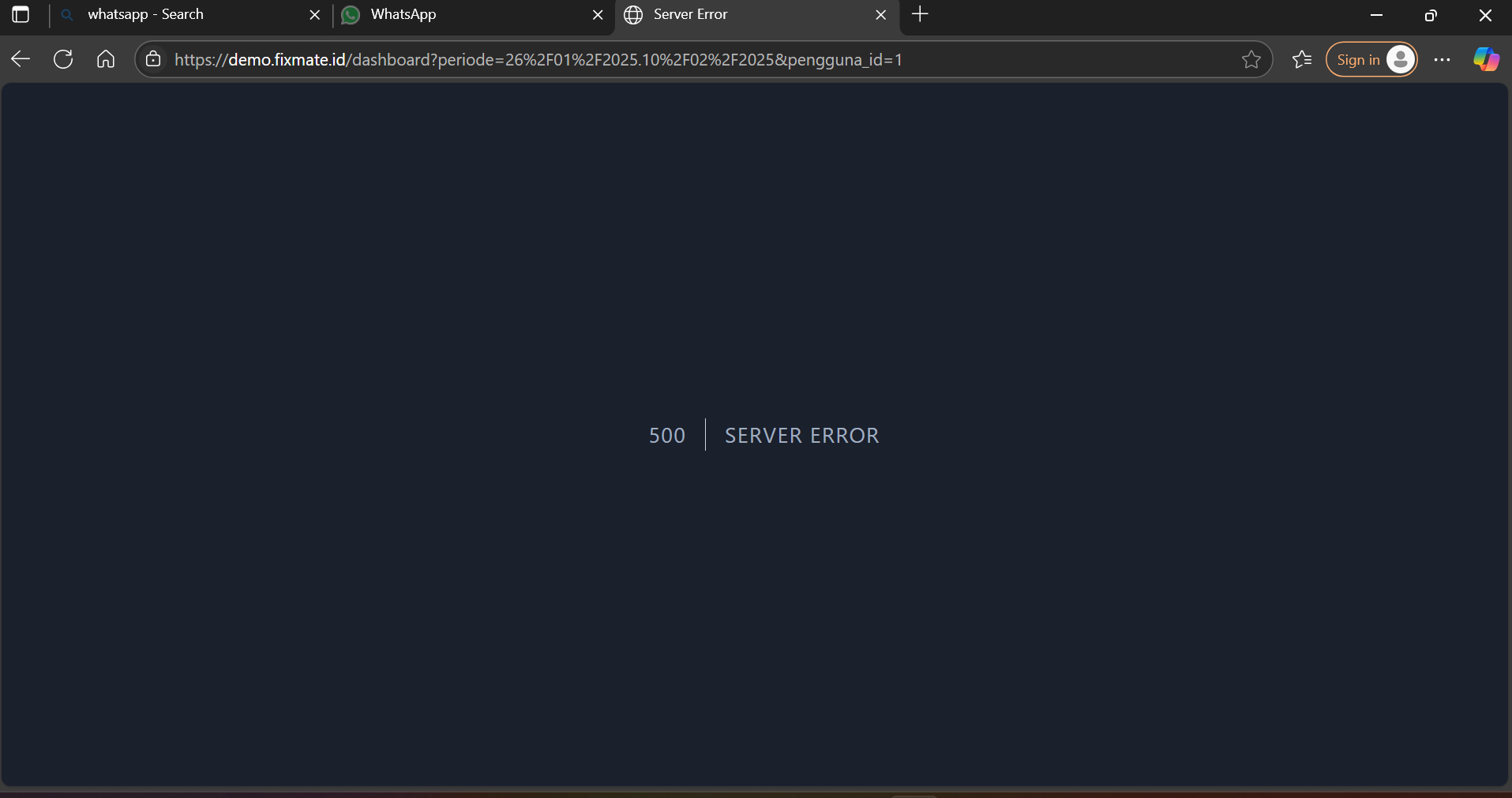Screen dimensions: 1512x798
Task: Refresh the Server Error page
Action: [x=63, y=59]
